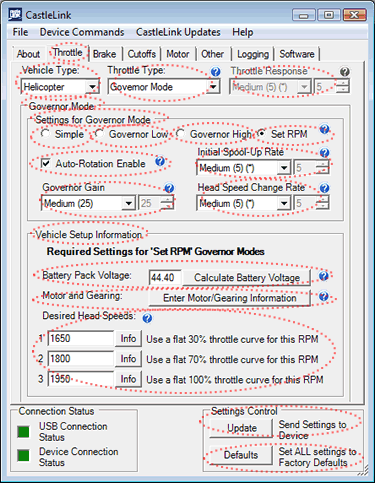The height and width of the screenshot is (483, 375).
Task: Click help icon next to Throttle Type
Action: pos(215,71)
